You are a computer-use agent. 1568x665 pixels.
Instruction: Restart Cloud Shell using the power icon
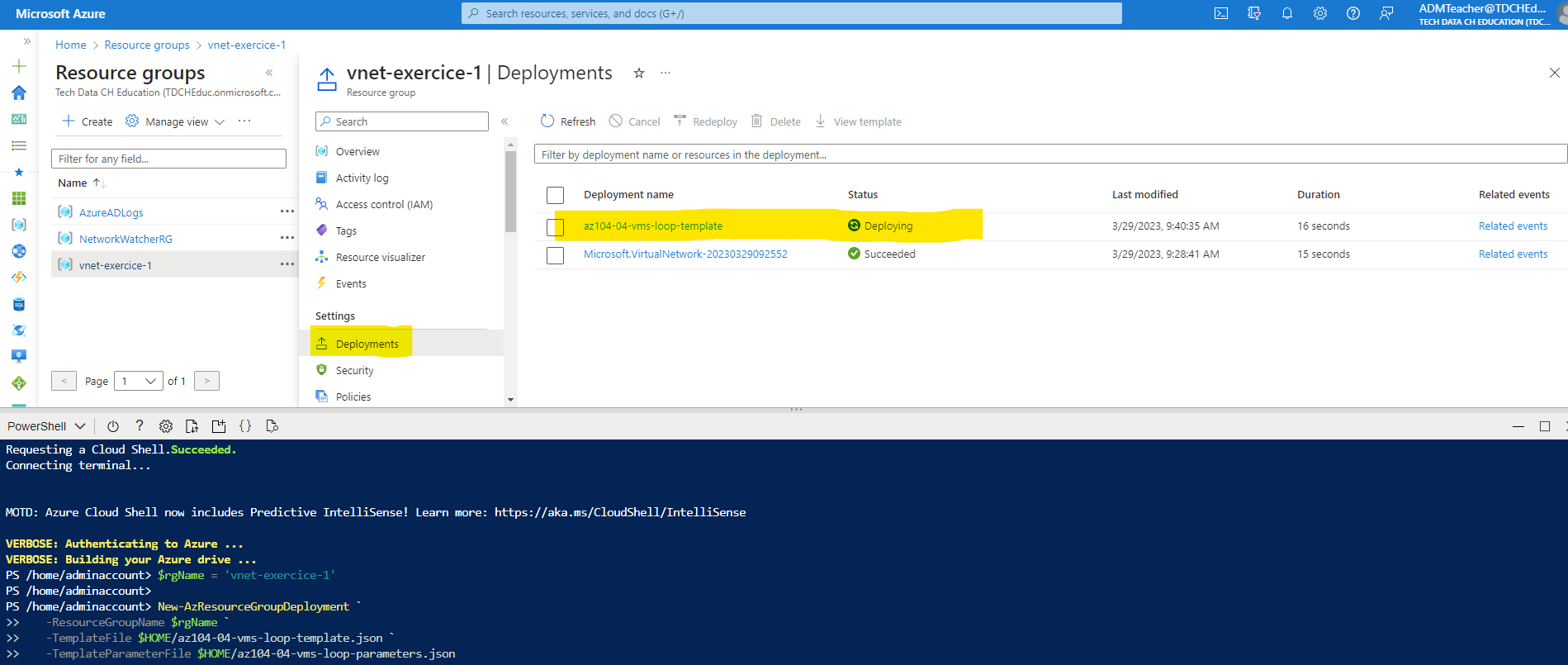pos(113,426)
